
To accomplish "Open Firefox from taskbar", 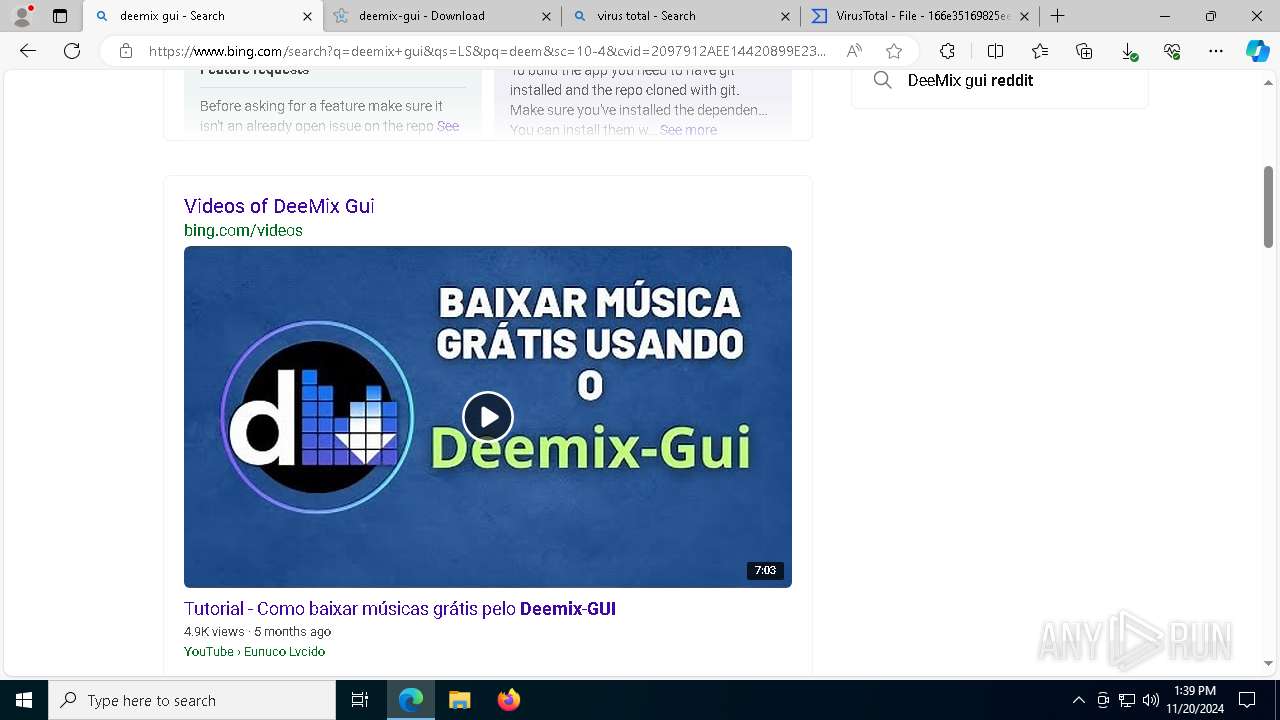I will pos(508,700).
